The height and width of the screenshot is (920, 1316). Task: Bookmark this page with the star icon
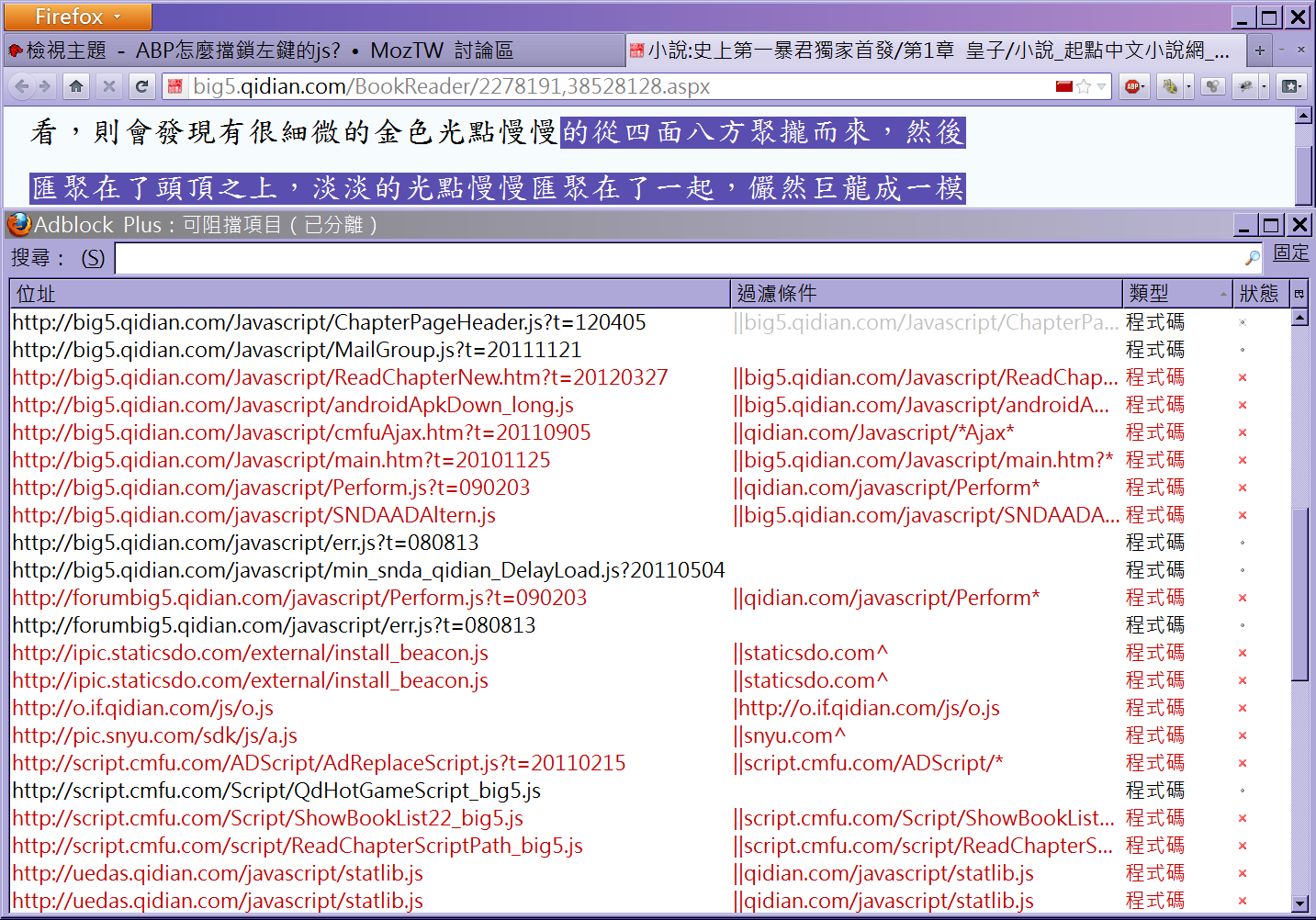coord(1084,86)
